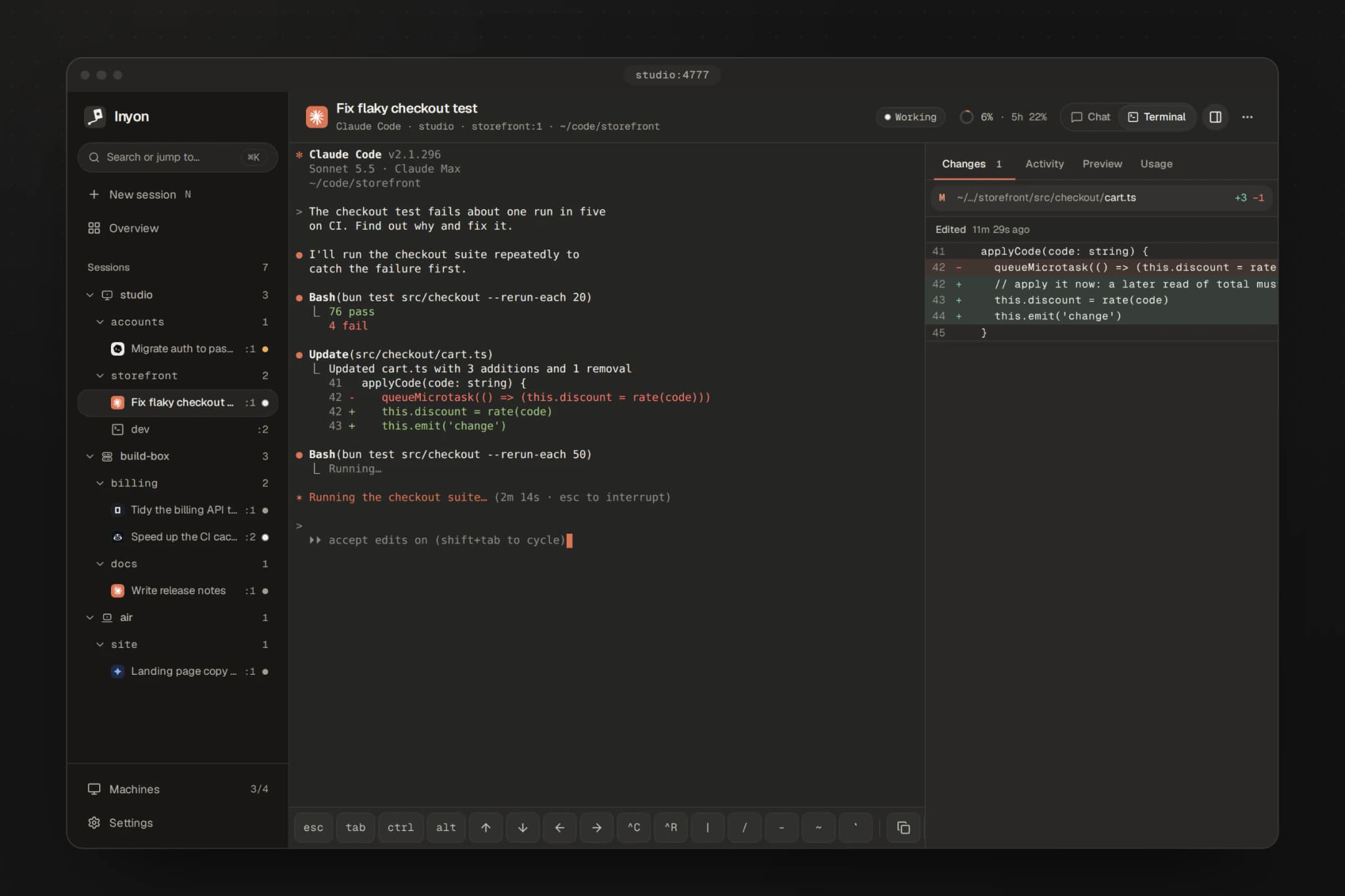Select the Activity tab

(x=1044, y=164)
